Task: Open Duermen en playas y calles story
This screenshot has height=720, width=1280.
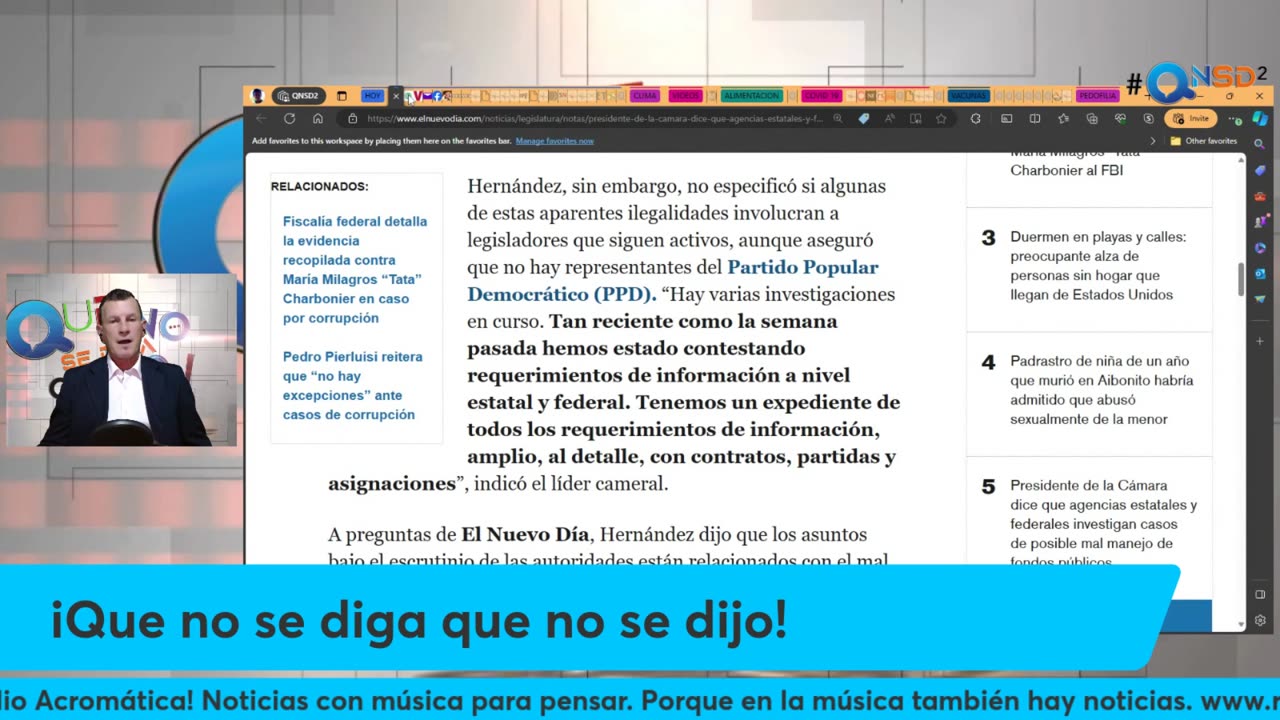Action: tap(1098, 266)
